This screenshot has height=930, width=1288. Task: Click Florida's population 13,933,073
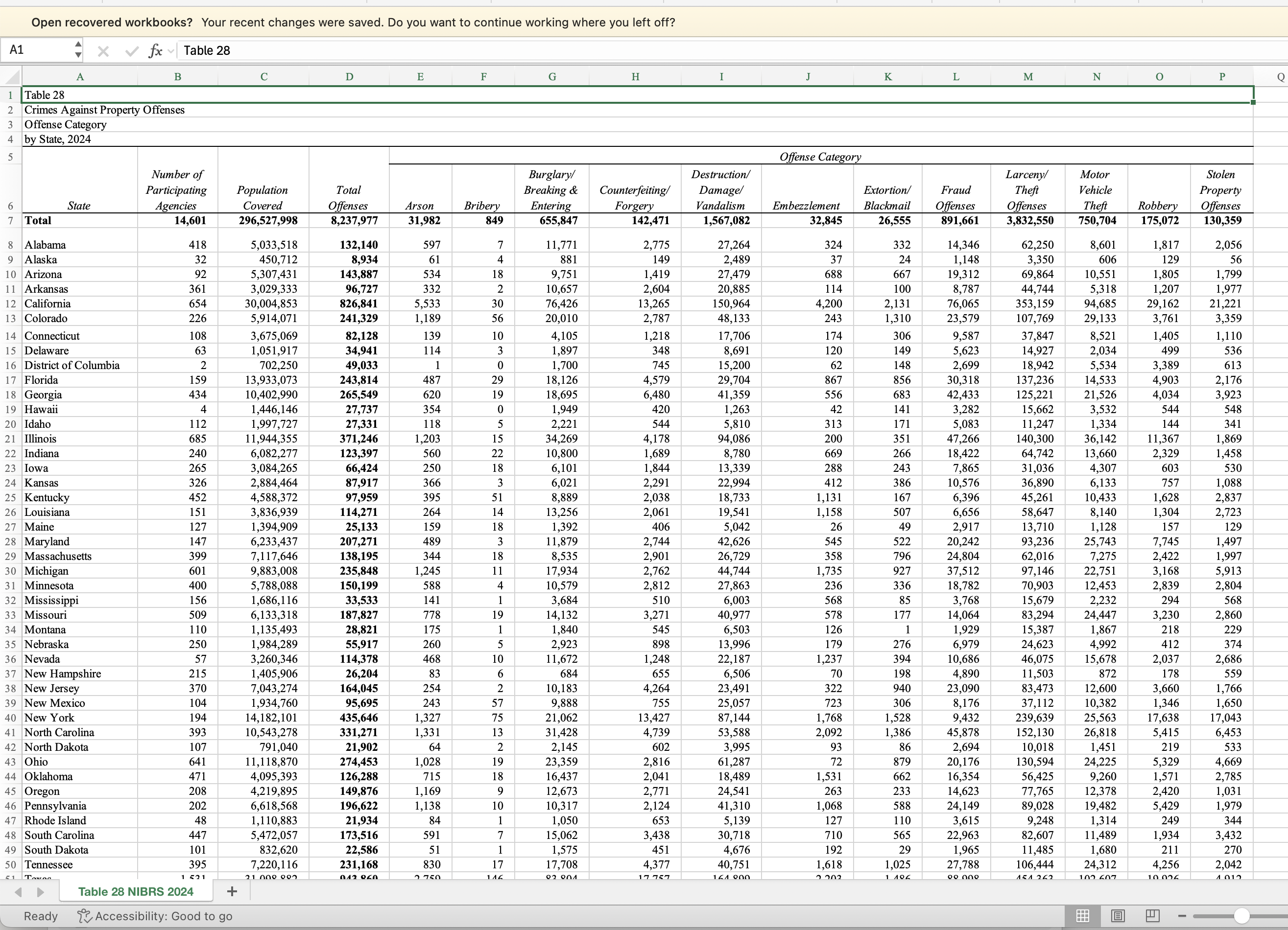coord(263,380)
